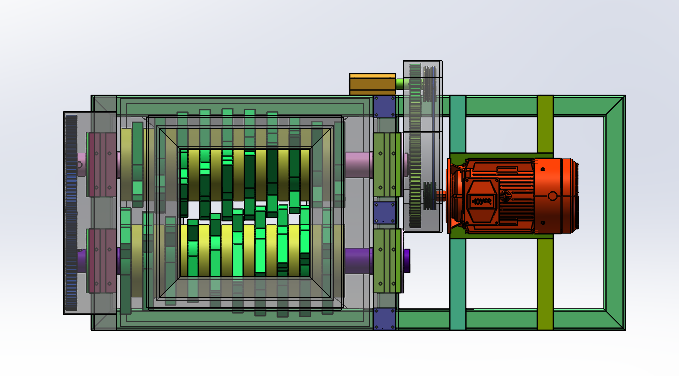Select the middle blue plate between bearings
The height and width of the screenshot is (376, 679).
(x=385, y=213)
